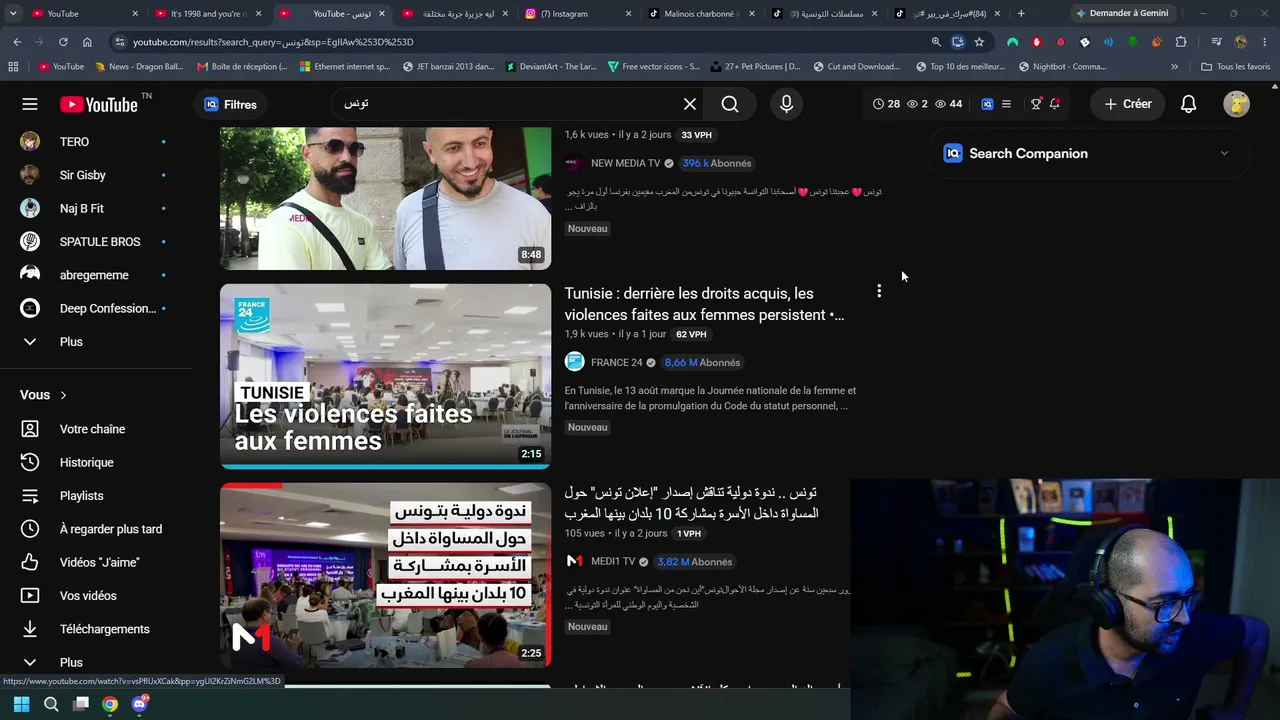Open Windows taskbar search
1280x720 pixels.
click(51, 704)
